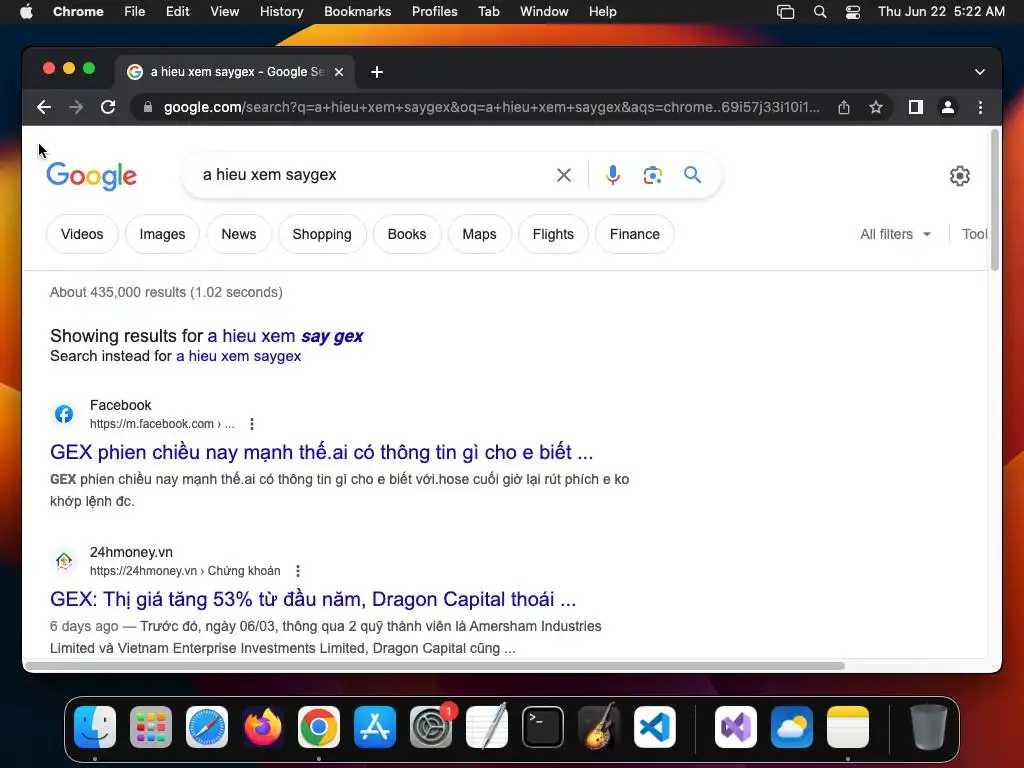Switch to News results
The width and height of the screenshot is (1024, 768).
click(x=238, y=234)
